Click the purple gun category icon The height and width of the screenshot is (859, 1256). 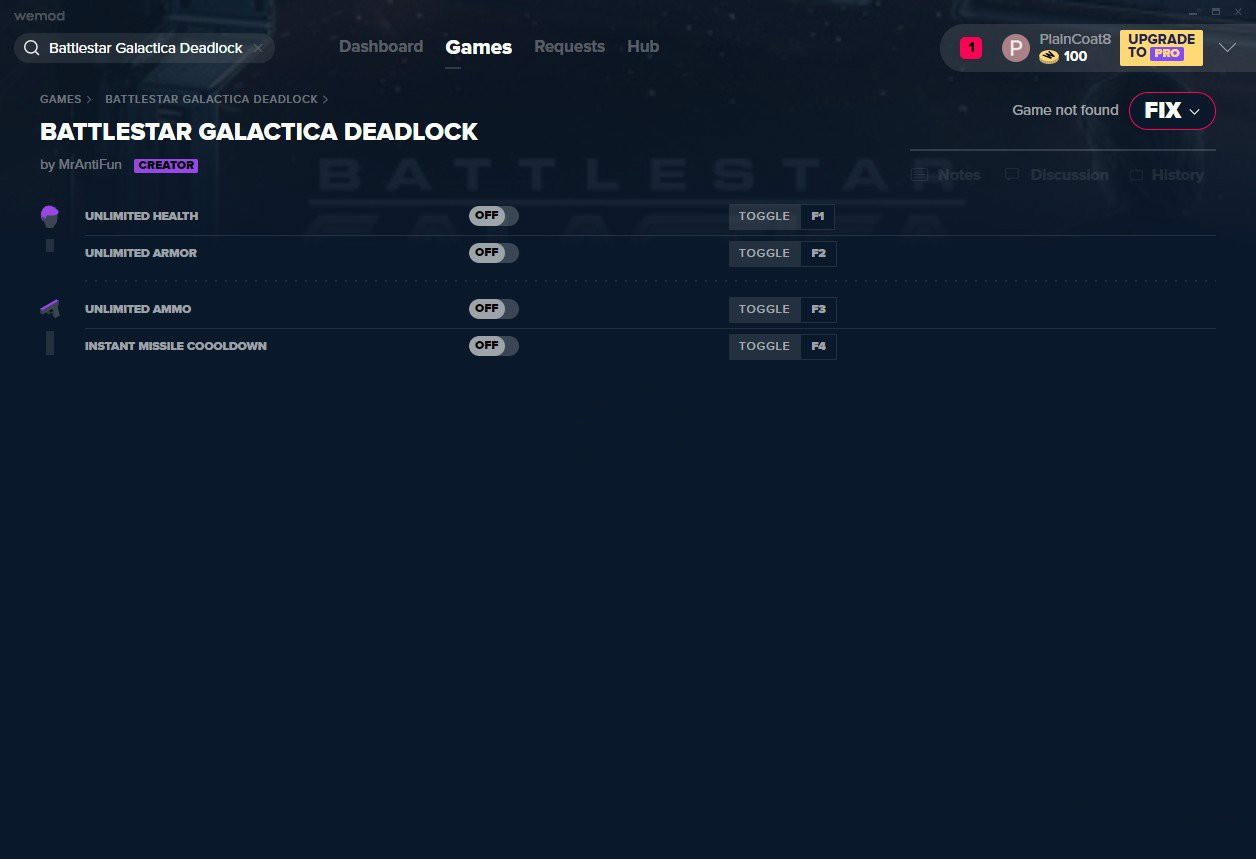[49, 308]
